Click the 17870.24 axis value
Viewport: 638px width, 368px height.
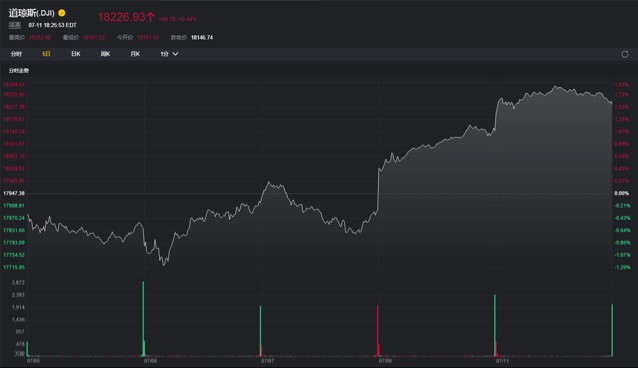(14, 218)
